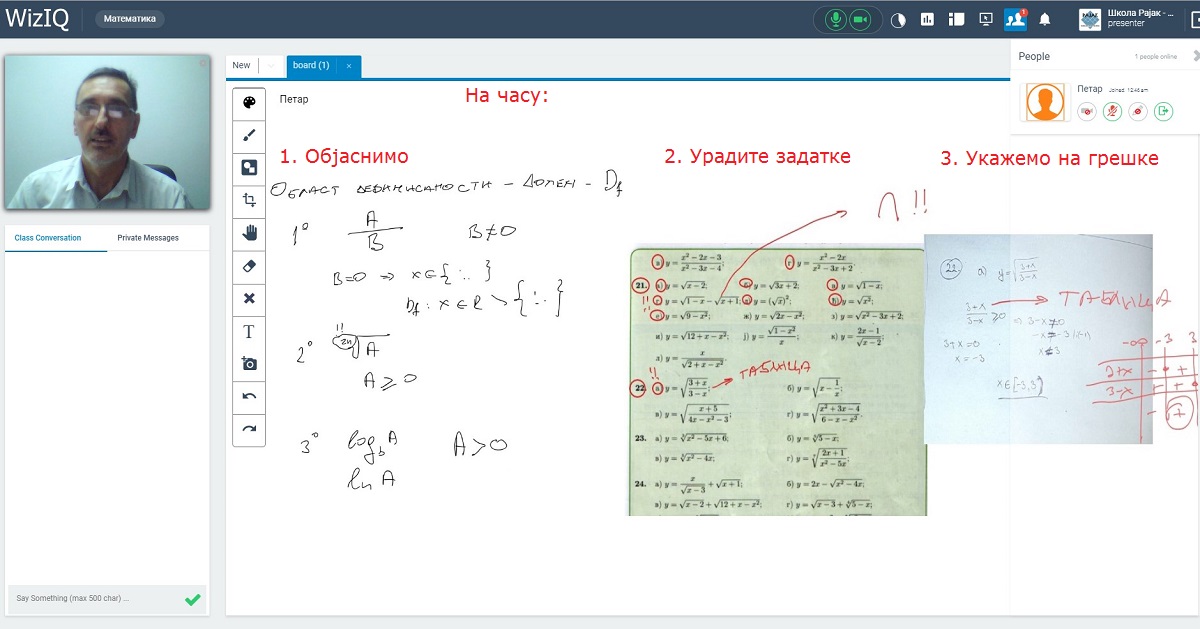Viewport: 1200px width, 629px height.
Task: Click the camera add-image tool
Action: [x=249, y=364]
